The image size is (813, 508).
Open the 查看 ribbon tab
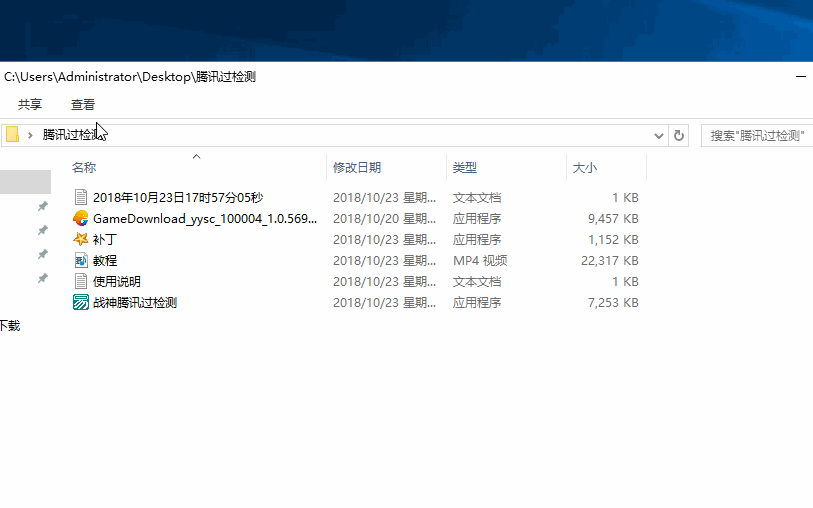(x=83, y=105)
